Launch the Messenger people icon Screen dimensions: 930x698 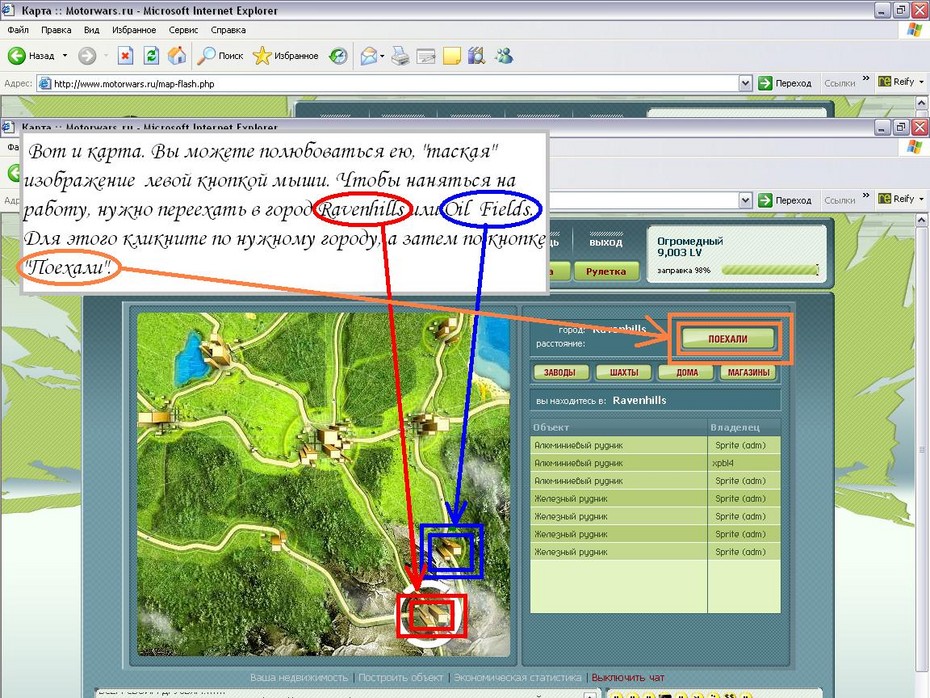tap(504, 56)
